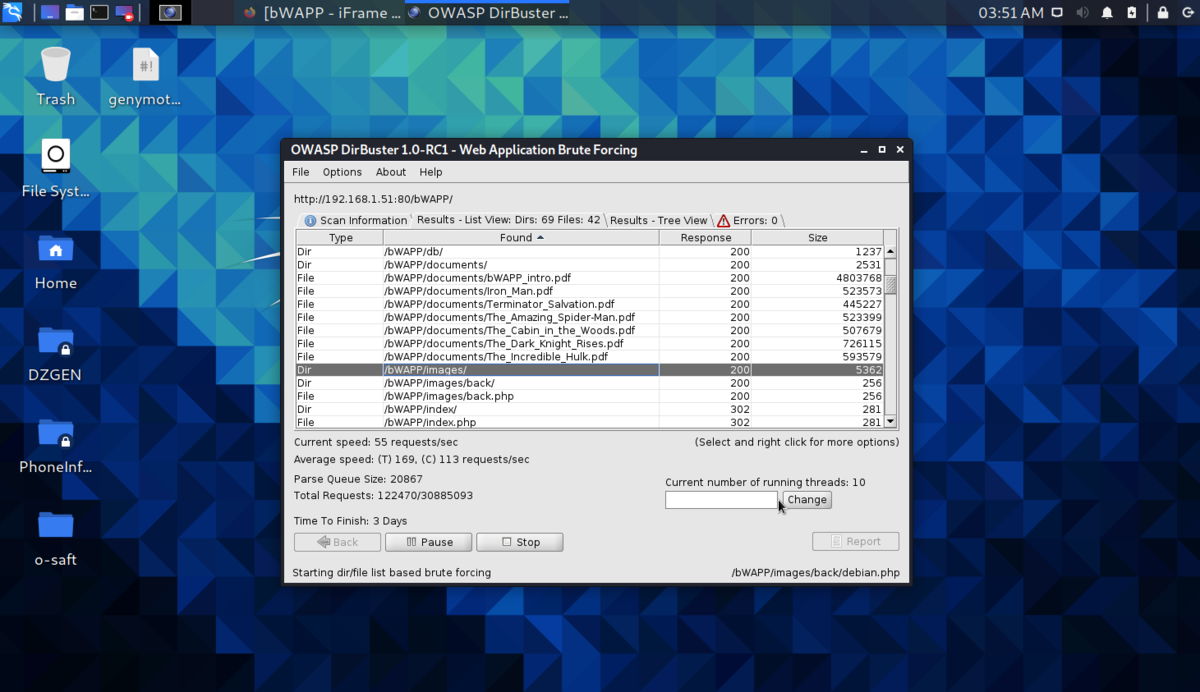Select the File System desktop icon
Viewport: 1200px width, 692px height.
(x=56, y=168)
